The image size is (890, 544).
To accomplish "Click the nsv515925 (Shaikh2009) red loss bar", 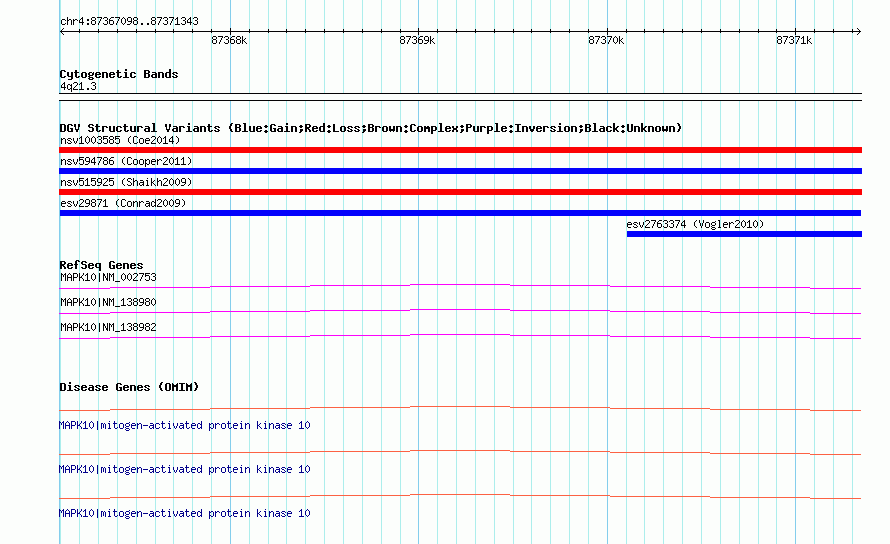I will 460,192.
